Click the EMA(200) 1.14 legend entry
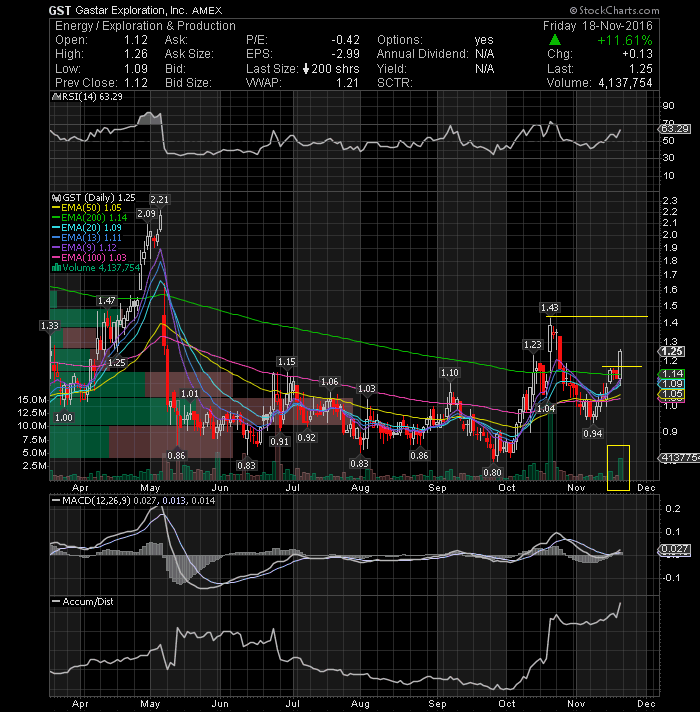This screenshot has height=712, width=700. (x=89, y=218)
